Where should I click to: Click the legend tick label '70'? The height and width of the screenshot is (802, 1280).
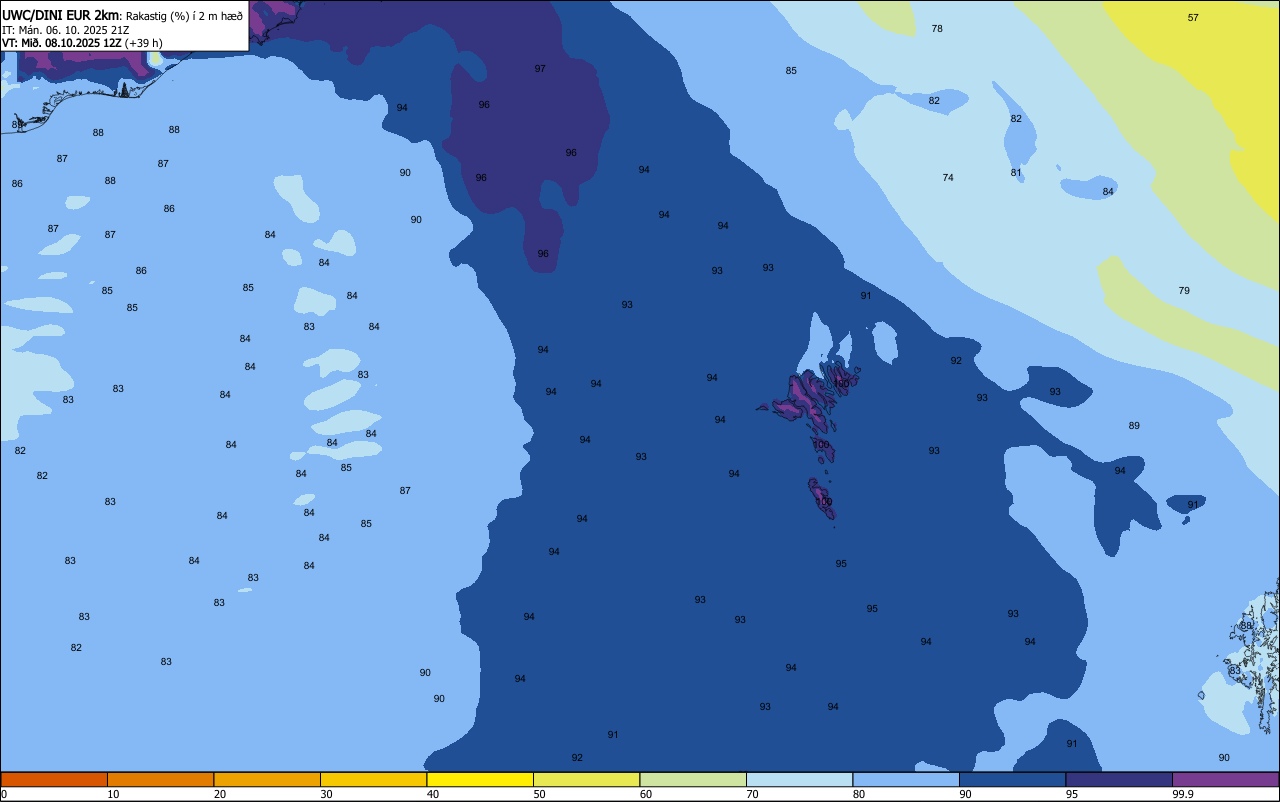click(753, 794)
